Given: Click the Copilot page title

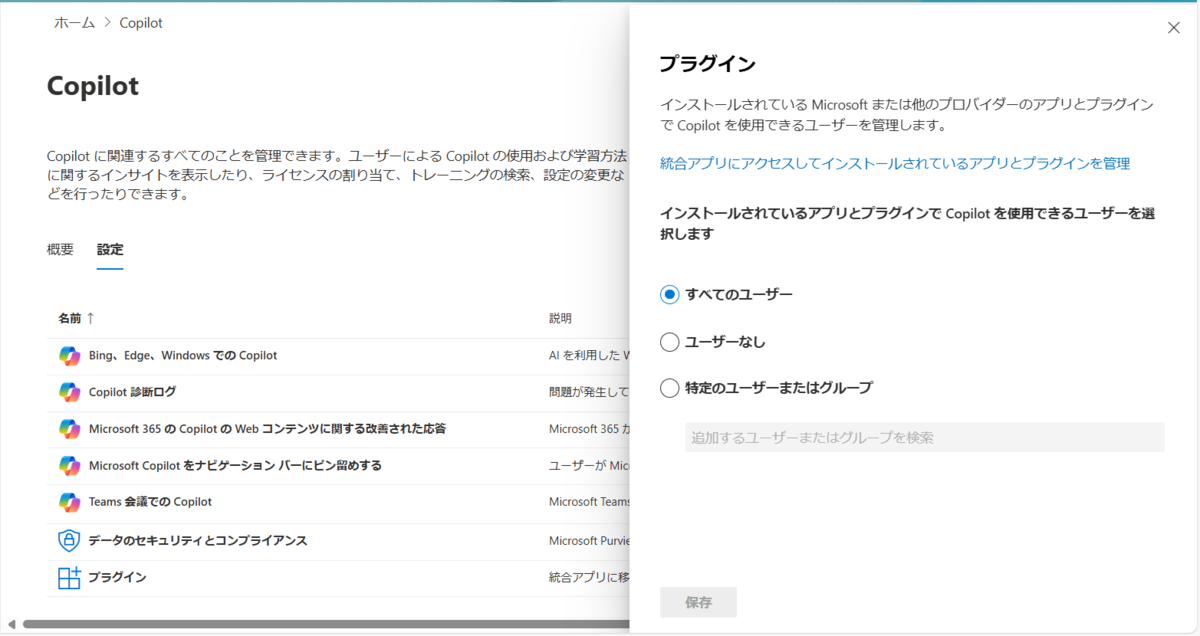Looking at the screenshot, I should click(93, 86).
